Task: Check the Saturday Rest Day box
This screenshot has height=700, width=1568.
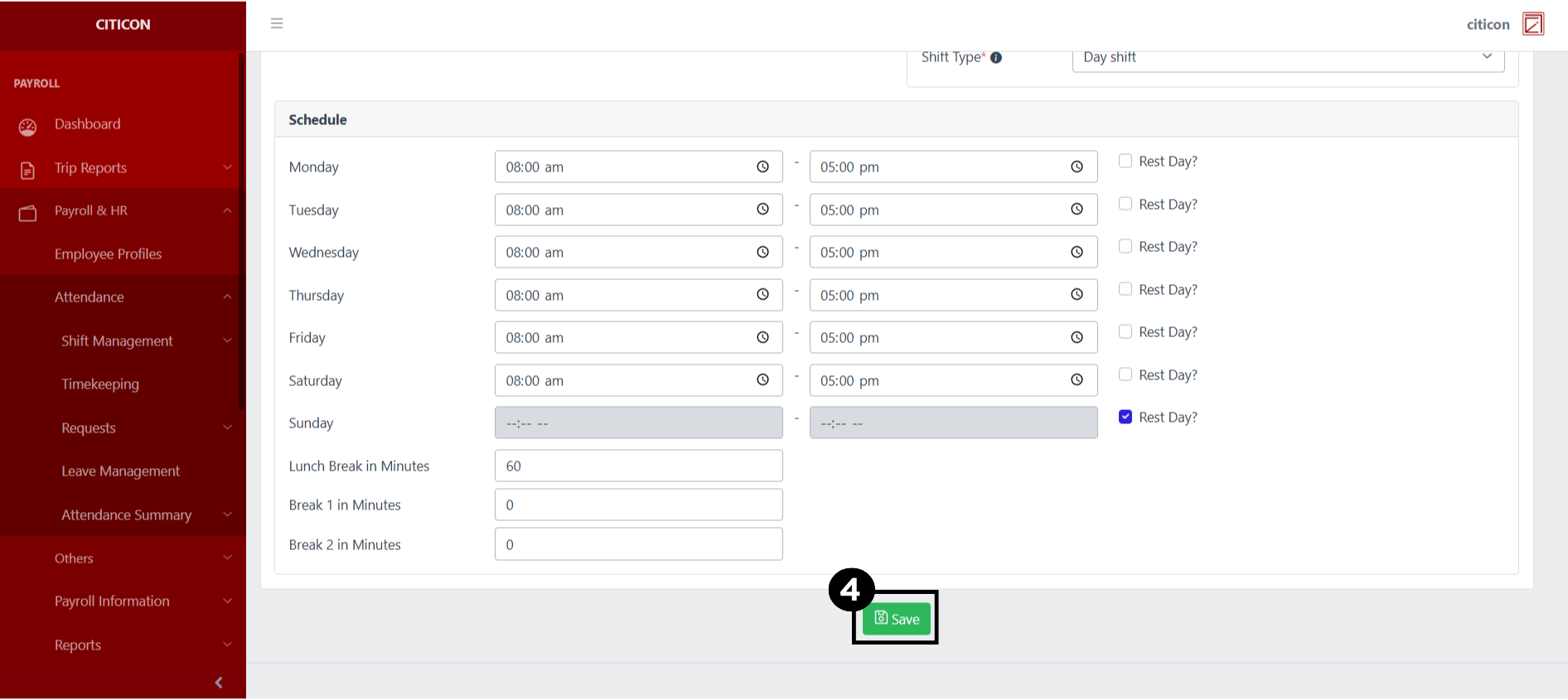Action: [x=1125, y=374]
